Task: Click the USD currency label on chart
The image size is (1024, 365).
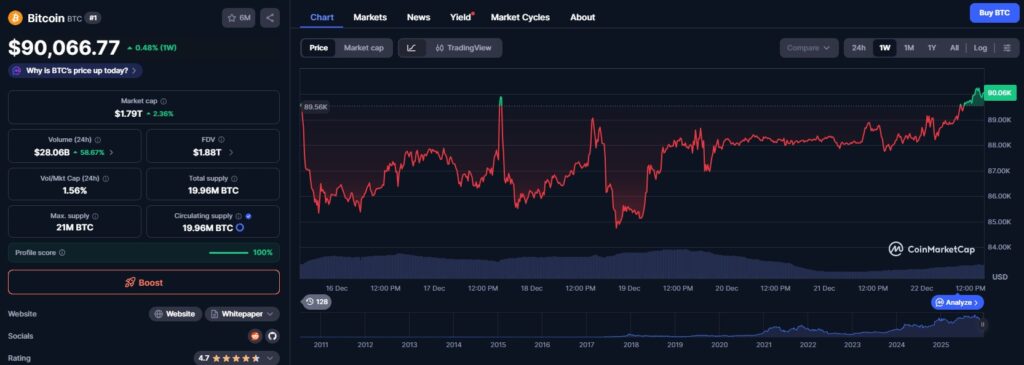Action: [x=999, y=278]
